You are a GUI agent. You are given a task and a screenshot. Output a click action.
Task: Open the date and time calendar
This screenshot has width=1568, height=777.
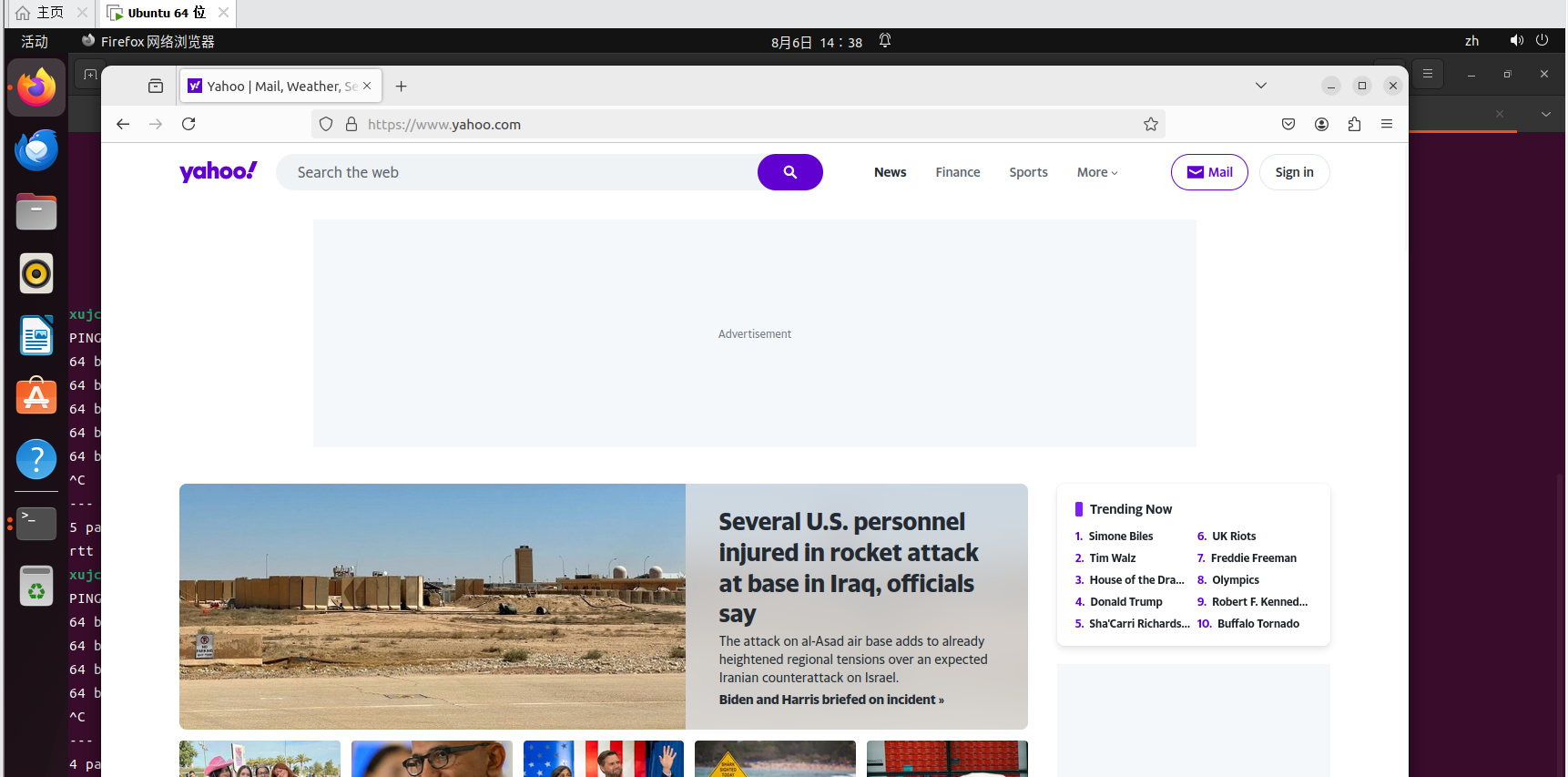click(817, 42)
